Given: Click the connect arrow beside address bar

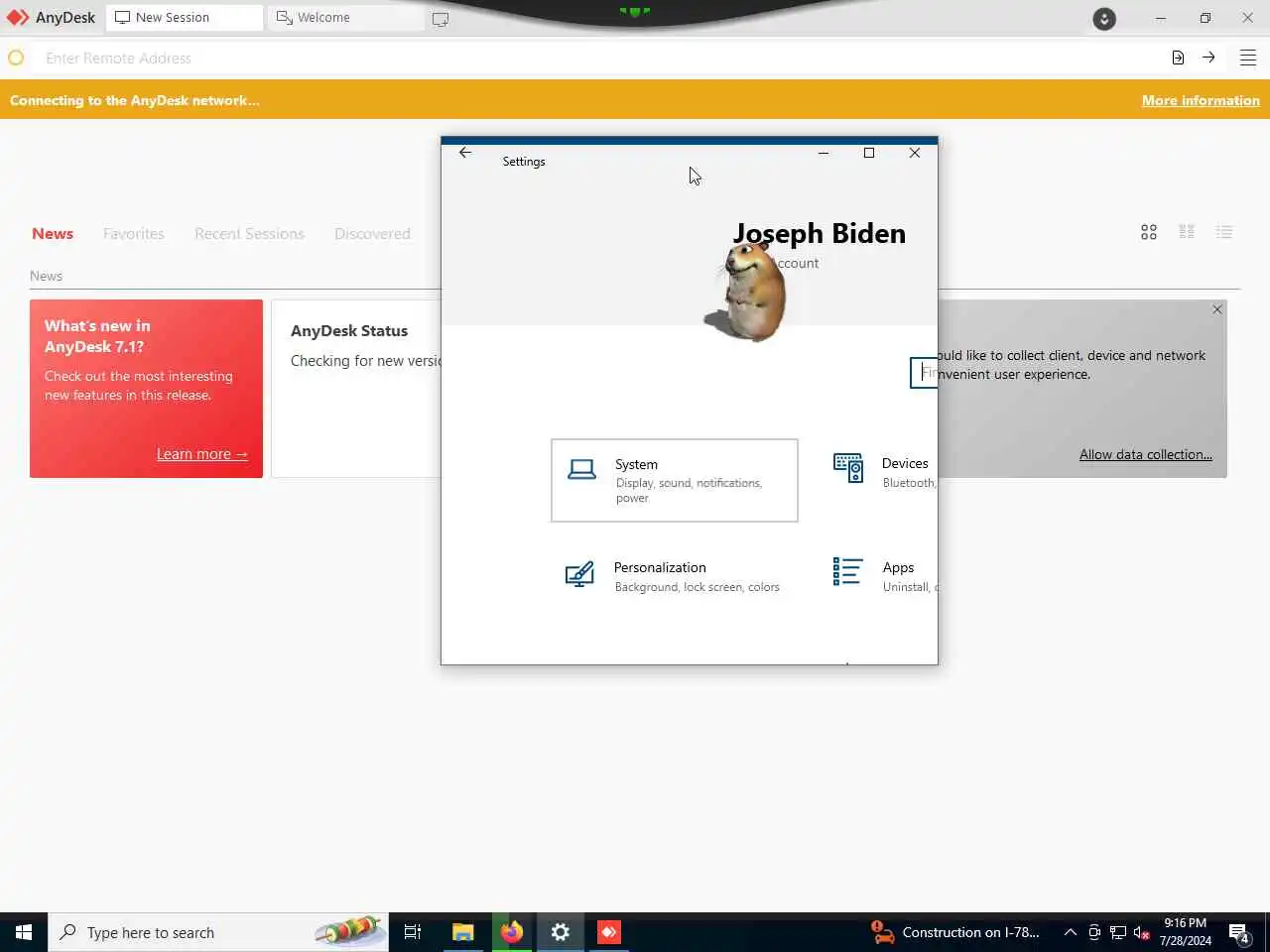Looking at the screenshot, I should coord(1208,58).
